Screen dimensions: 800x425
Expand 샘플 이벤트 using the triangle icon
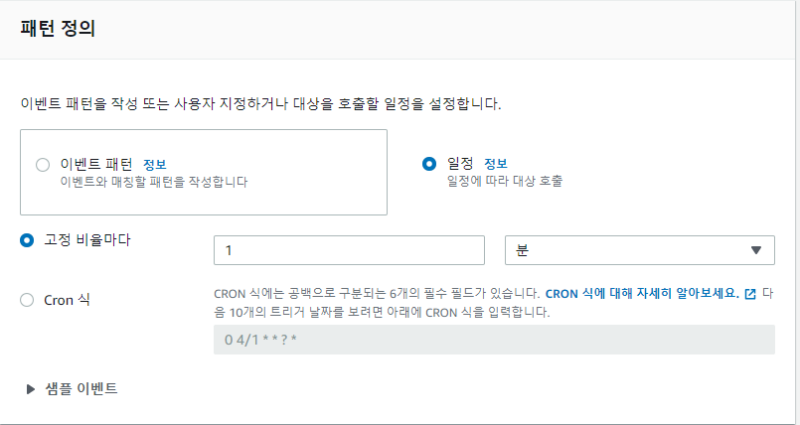(30, 389)
